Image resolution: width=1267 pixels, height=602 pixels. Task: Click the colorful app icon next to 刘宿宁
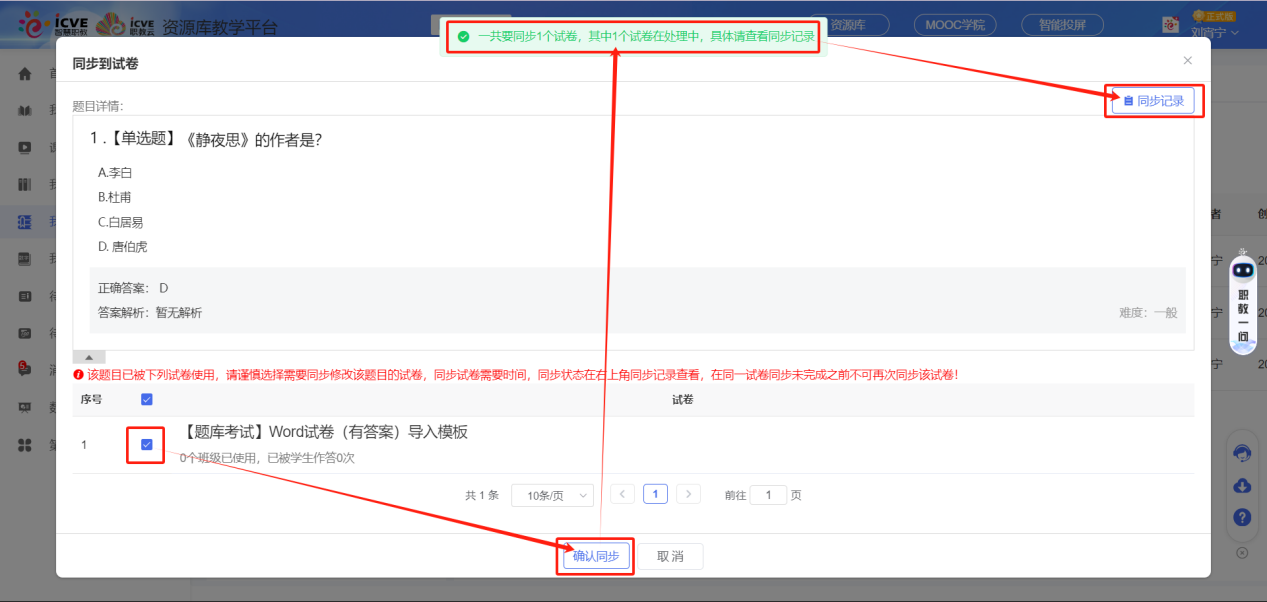pyautogui.click(x=1170, y=24)
